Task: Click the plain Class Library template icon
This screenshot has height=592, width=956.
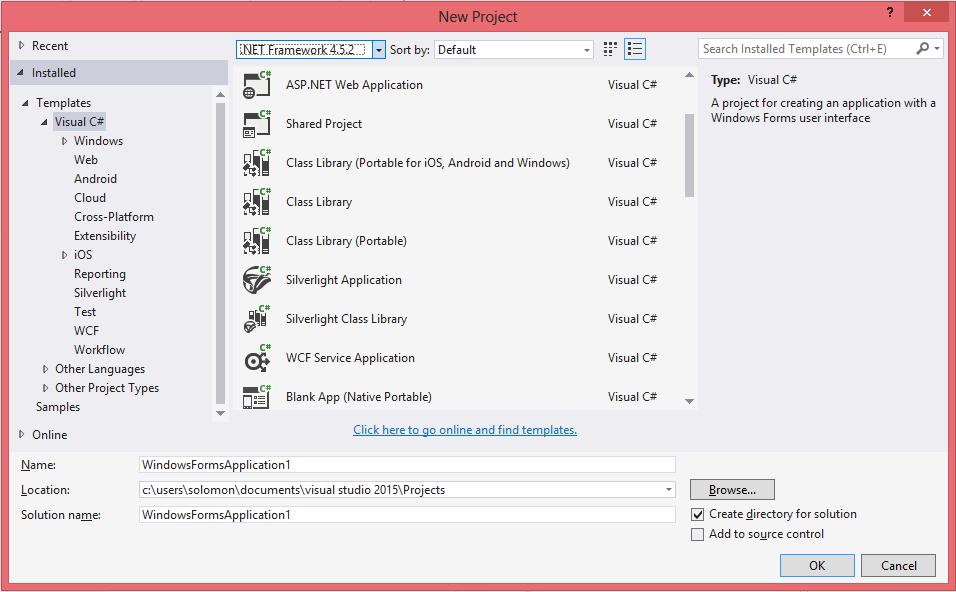Action: (x=257, y=202)
